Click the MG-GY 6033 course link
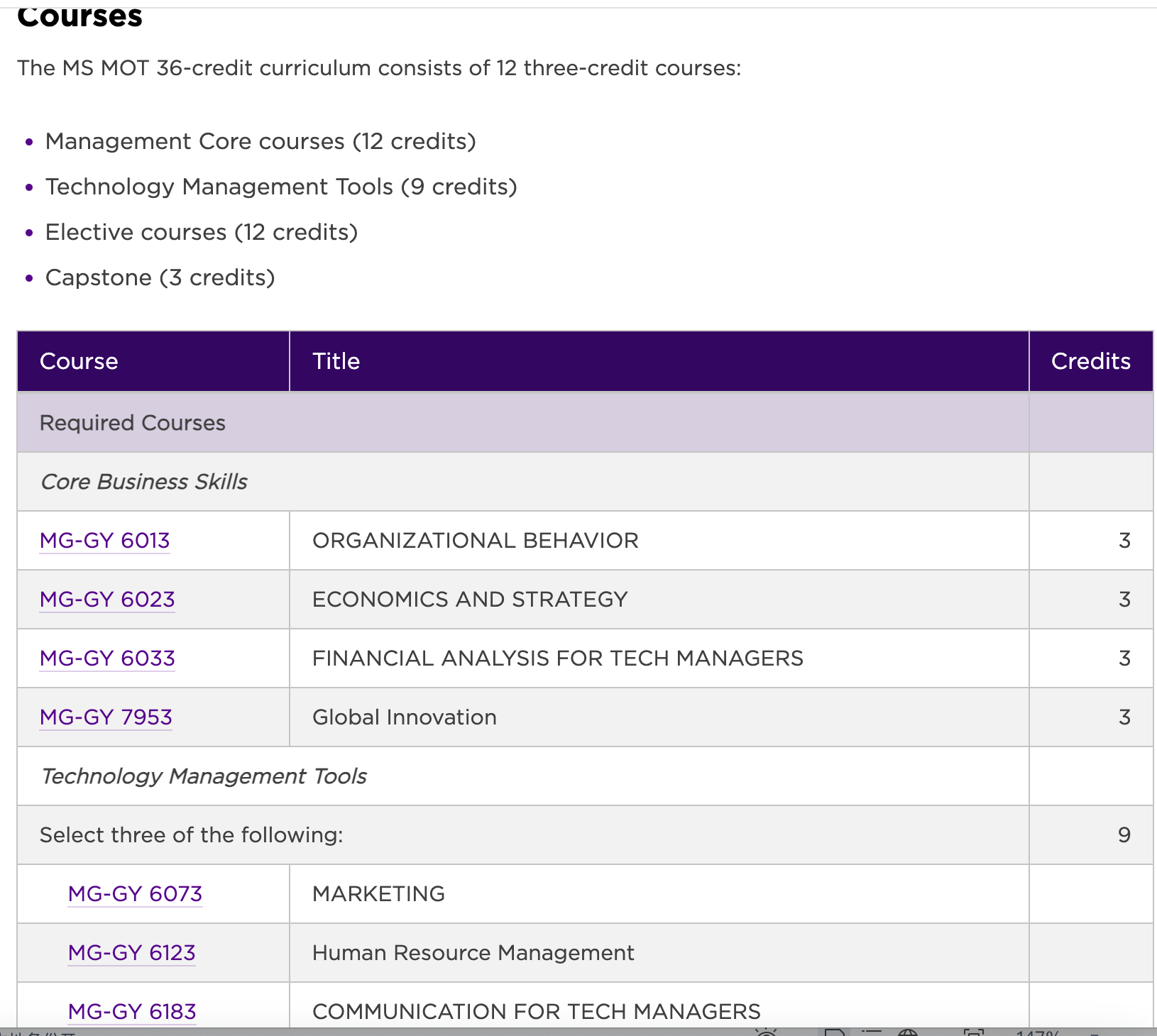This screenshot has width=1157, height=1036. pyautogui.click(x=107, y=658)
